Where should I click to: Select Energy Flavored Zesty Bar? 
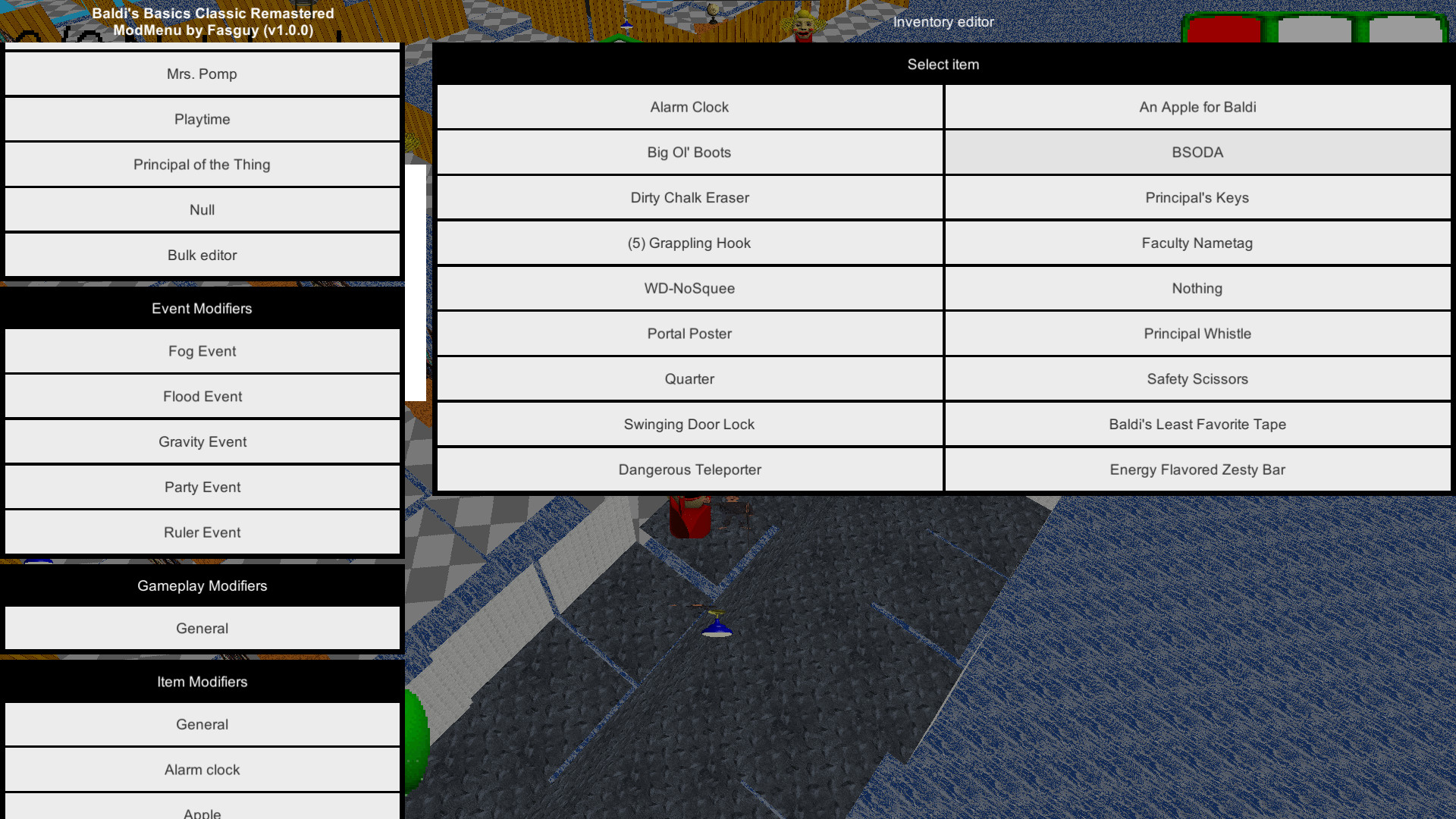(x=1197, y=469)
